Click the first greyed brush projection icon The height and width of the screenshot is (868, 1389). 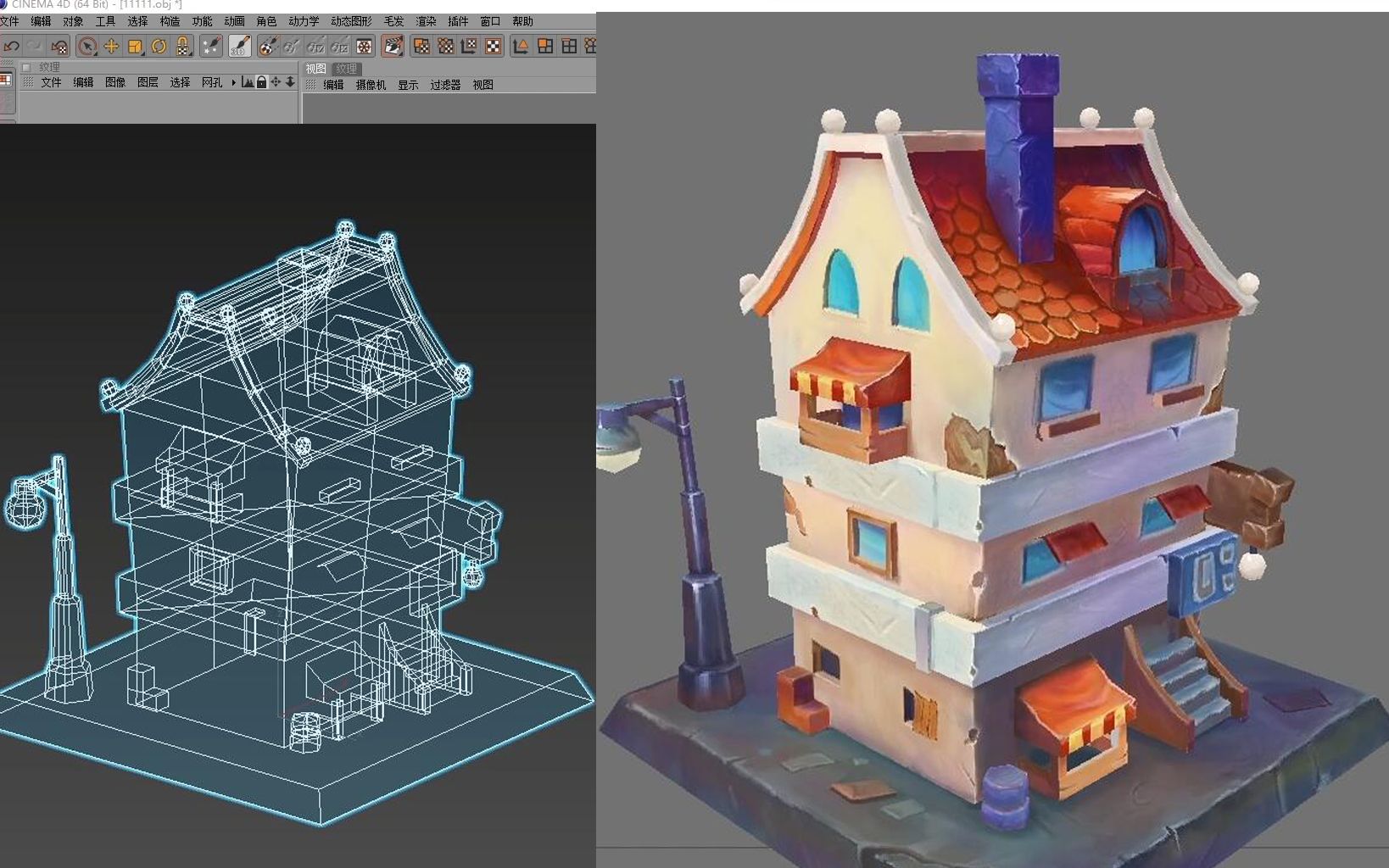click(292, 47)
